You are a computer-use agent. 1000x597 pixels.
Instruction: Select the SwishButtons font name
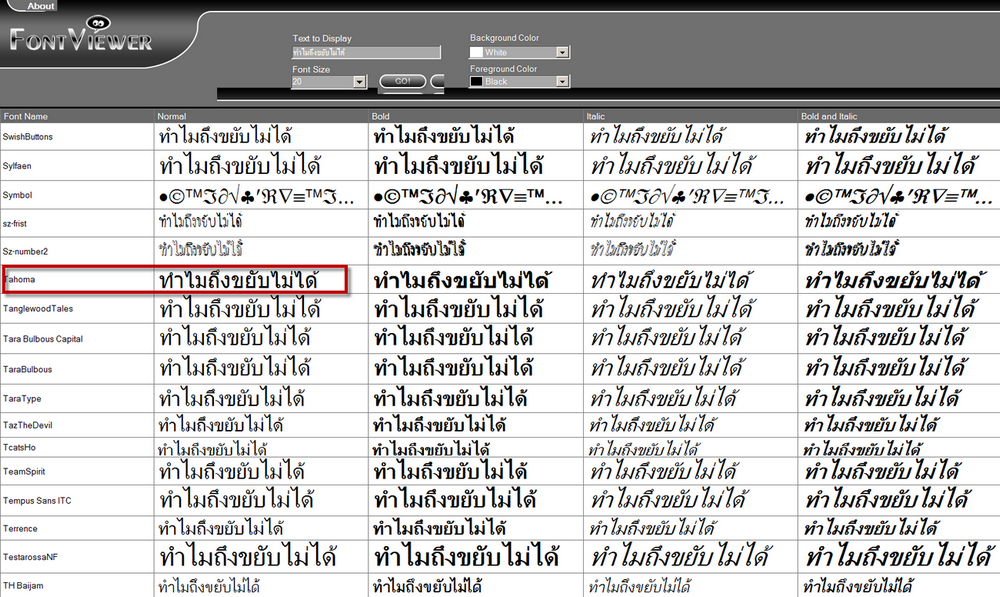tap(27, 136)
